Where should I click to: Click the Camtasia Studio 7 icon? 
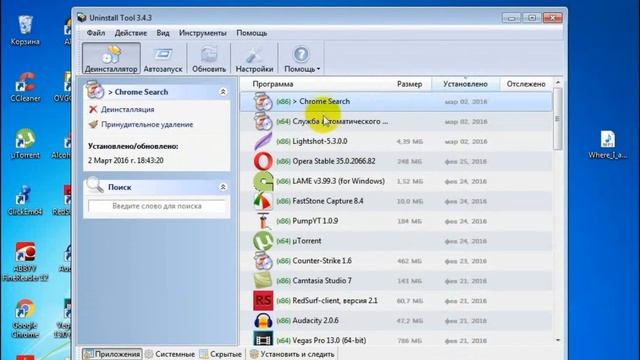click(263, 281)
